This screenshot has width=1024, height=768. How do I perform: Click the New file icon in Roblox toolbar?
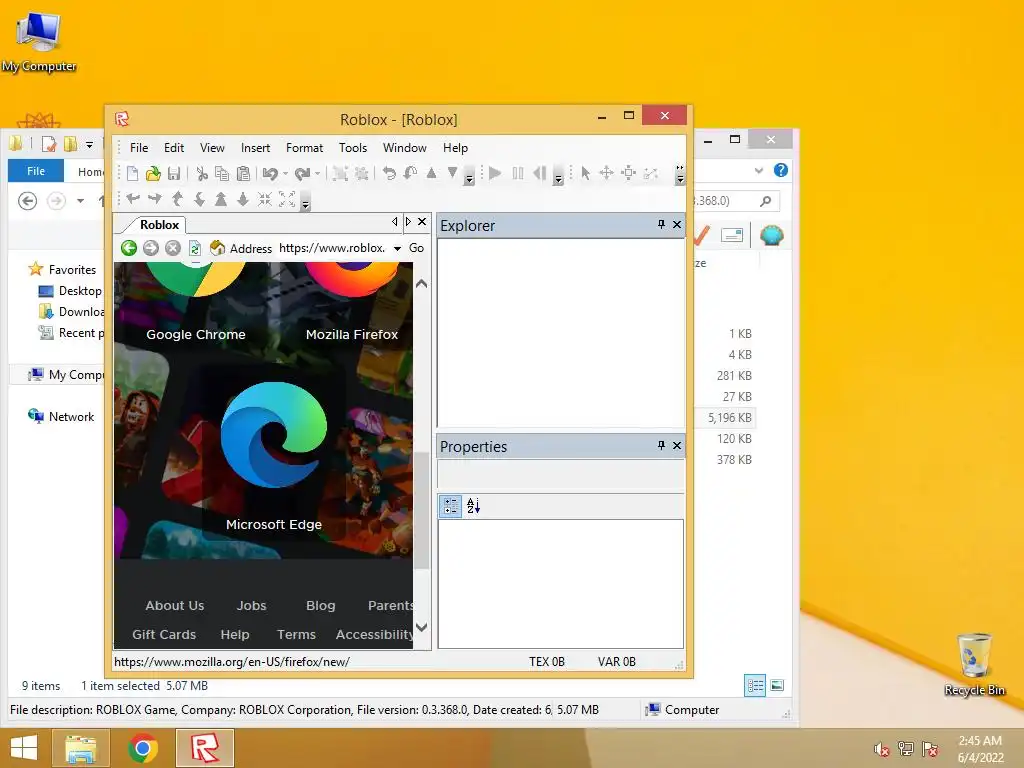point(133,173)
